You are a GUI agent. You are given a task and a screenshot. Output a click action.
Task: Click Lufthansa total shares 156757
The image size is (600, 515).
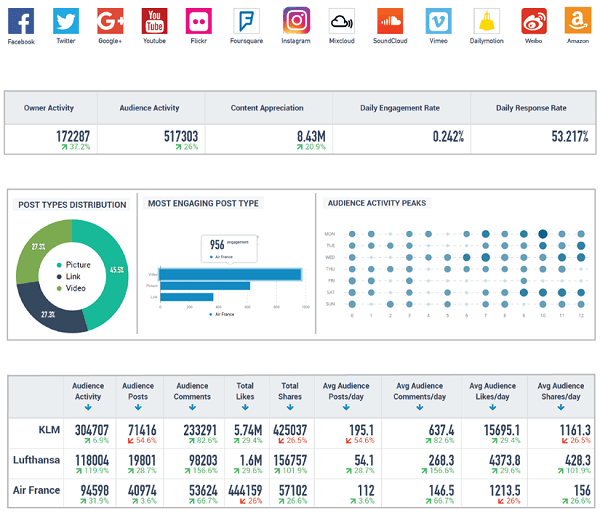[290, 460]
